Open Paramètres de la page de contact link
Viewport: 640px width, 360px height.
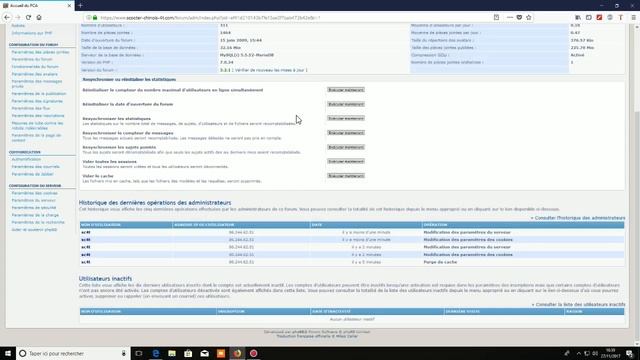point(36,138)
